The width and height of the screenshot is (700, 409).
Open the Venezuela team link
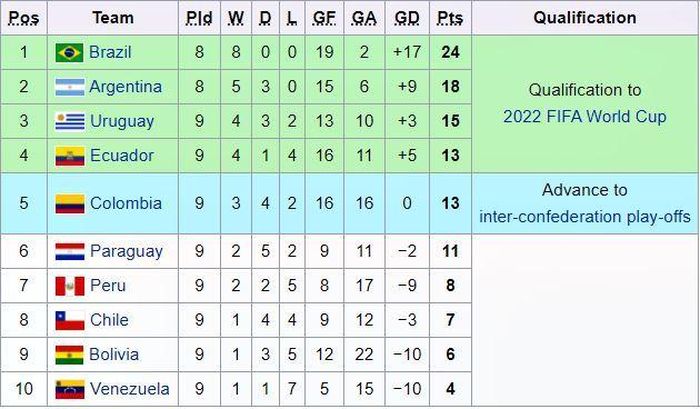tap(129, 389)
